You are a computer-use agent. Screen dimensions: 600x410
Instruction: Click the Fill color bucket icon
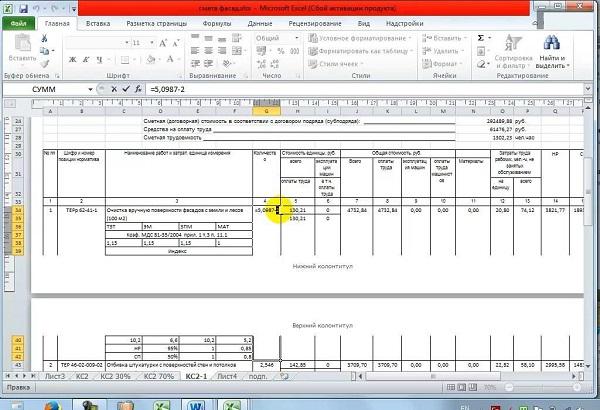point(151,59)
